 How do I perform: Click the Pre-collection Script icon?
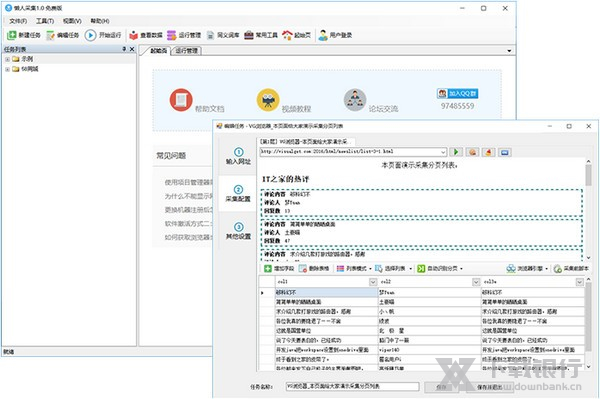pos(558,269)
